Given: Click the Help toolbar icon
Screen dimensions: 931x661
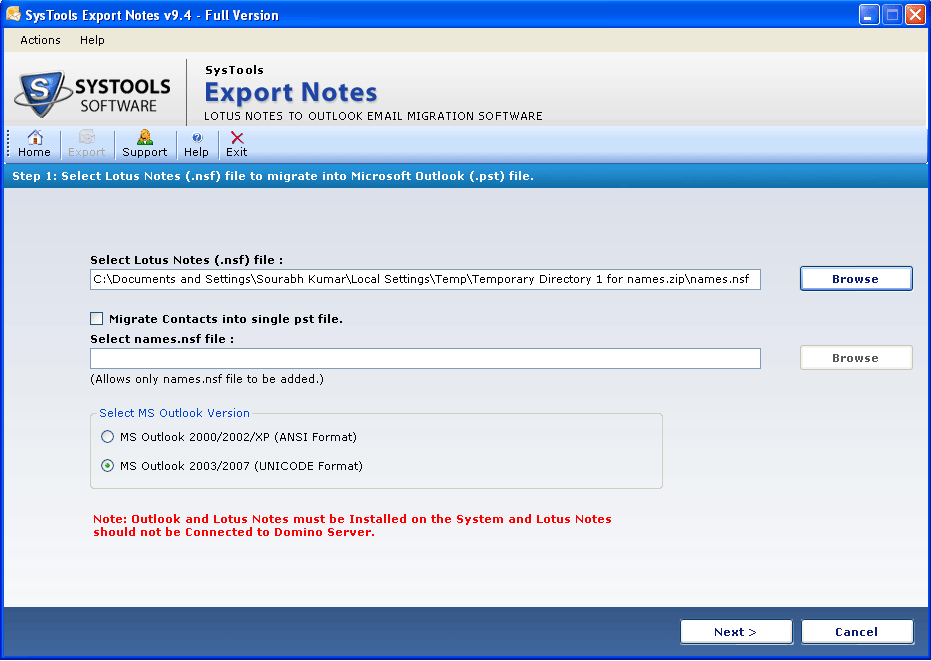Looking at the screenshot, I should click(x=197, y=144).
